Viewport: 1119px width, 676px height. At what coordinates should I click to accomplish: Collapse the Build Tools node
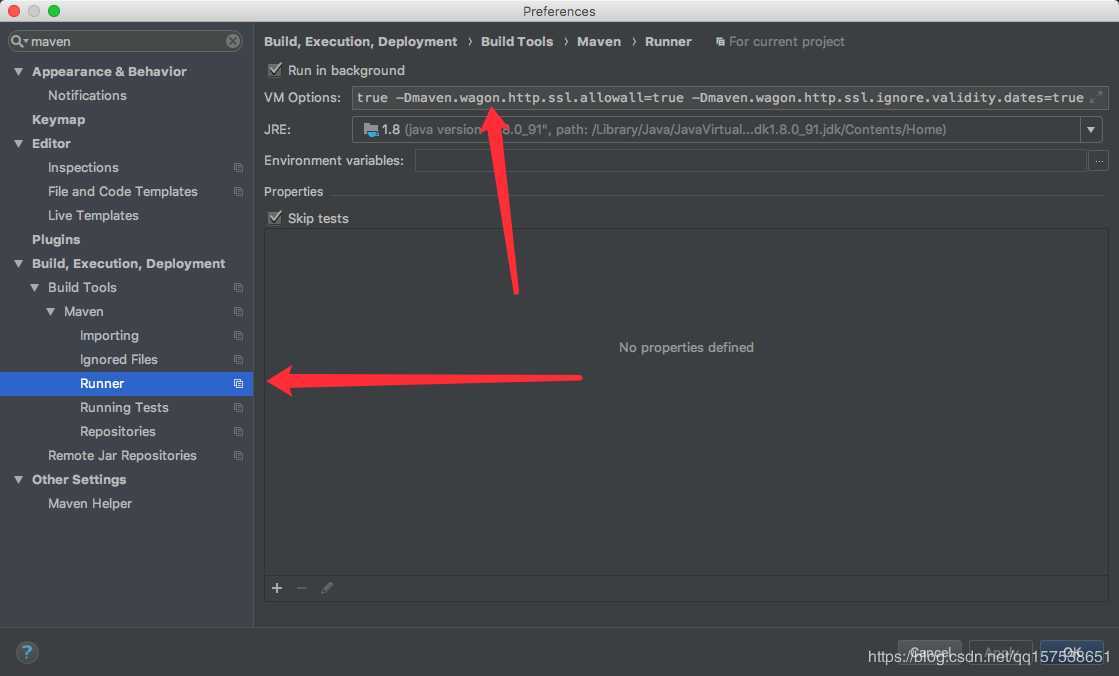tap(34, 288)
